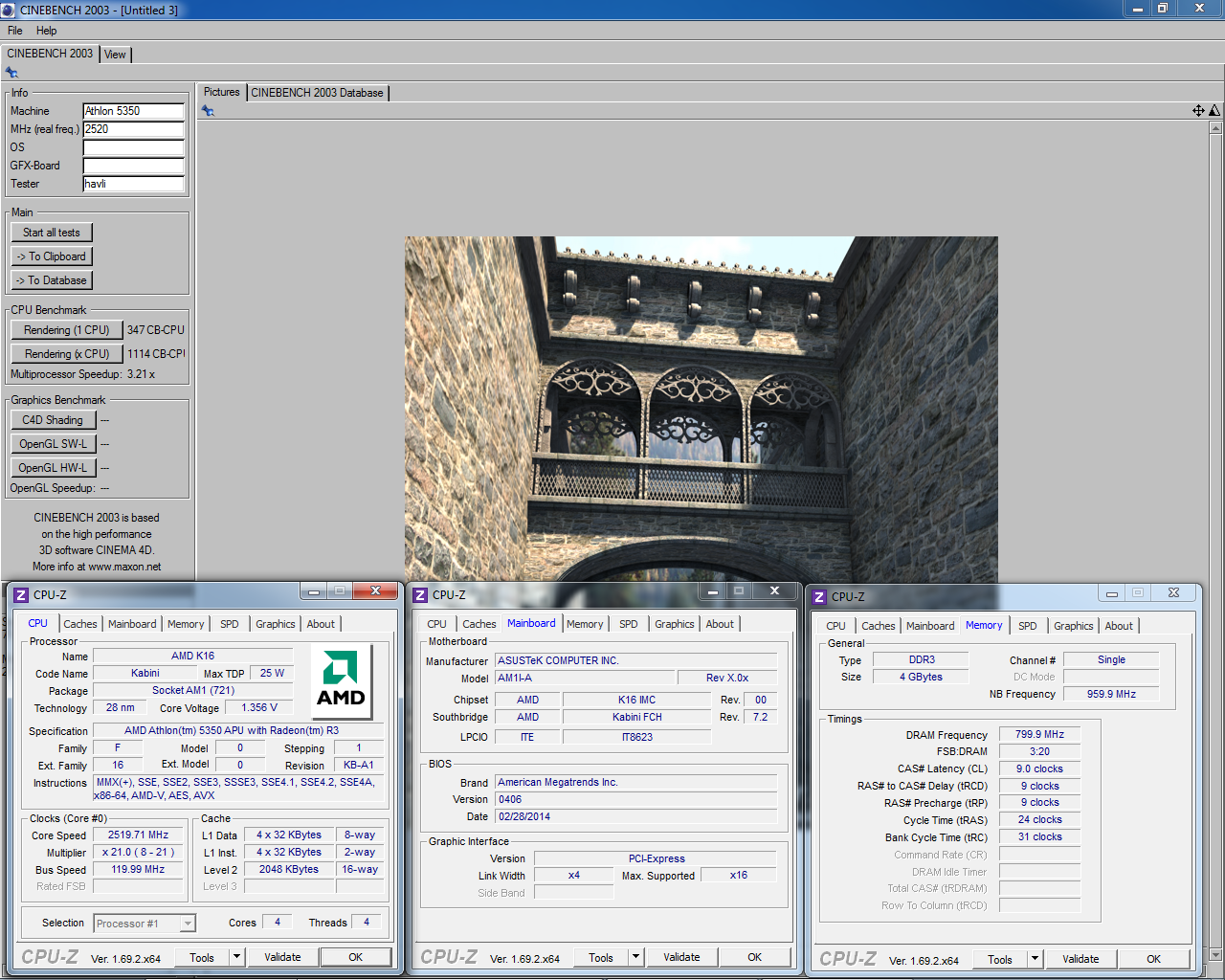
Task: Open the Help menu
Action: [x=47, y=31]
